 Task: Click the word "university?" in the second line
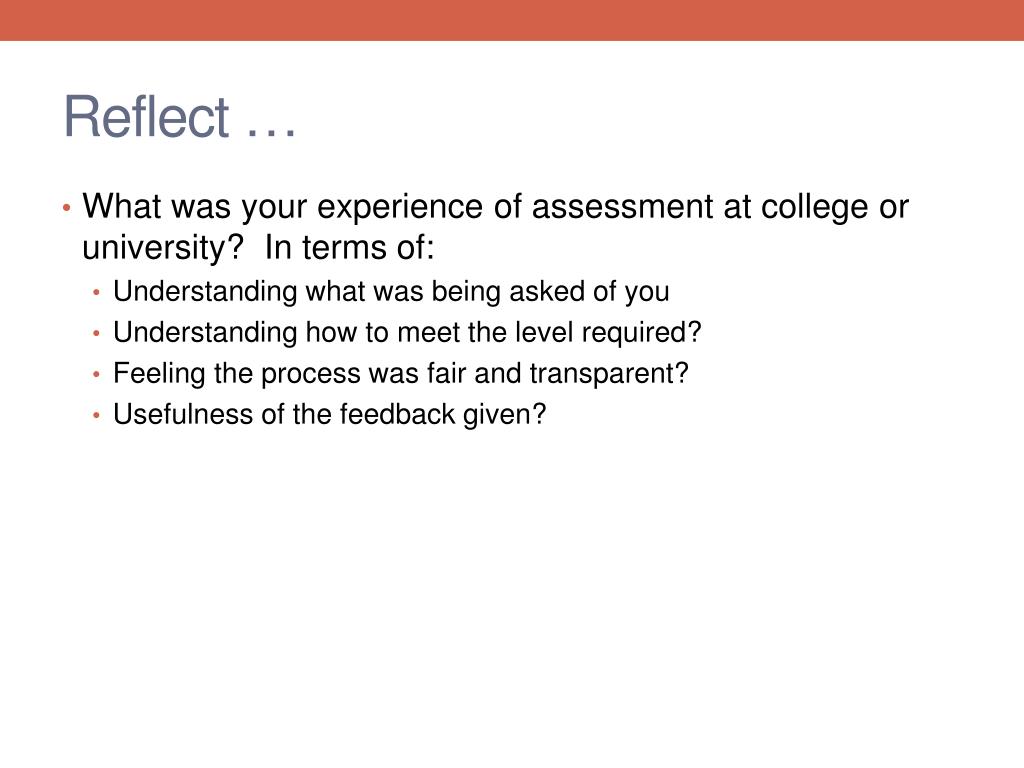163,249
